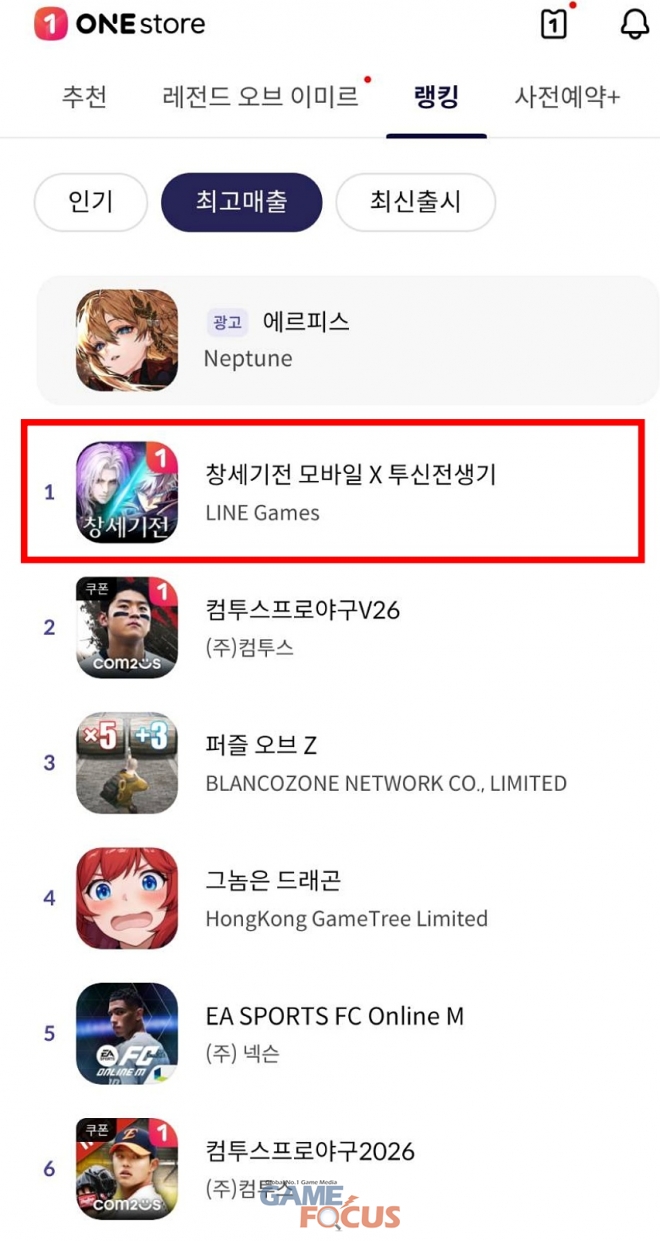660x1241 pixels.
Task: Open the notification bell icon
Action: click(635, 24)
